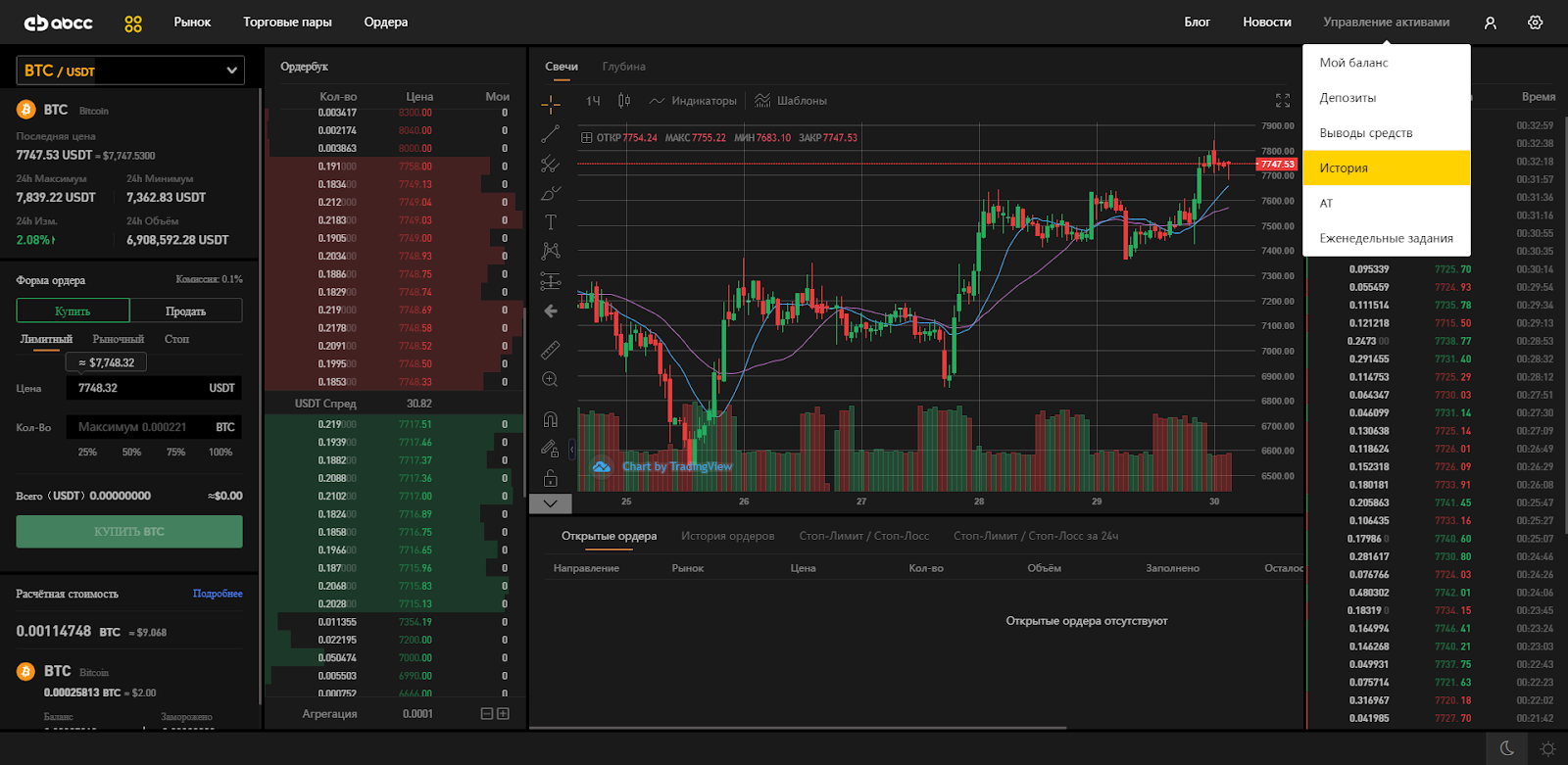Select the brush drawing tool

click(551, 193)
